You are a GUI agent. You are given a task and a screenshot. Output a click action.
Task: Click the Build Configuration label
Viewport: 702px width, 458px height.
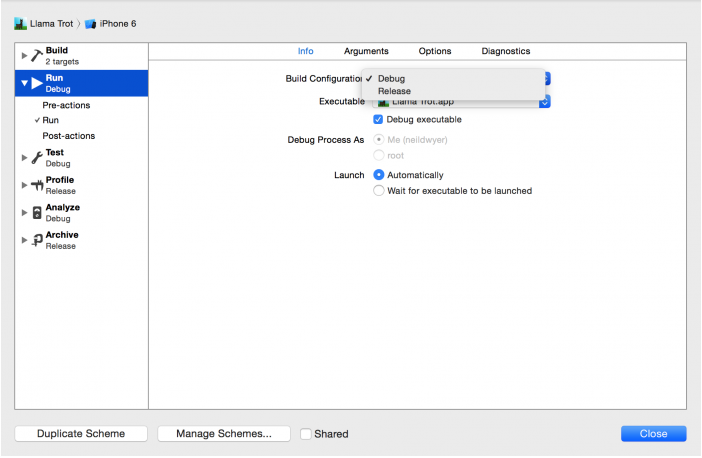[324, 79]
